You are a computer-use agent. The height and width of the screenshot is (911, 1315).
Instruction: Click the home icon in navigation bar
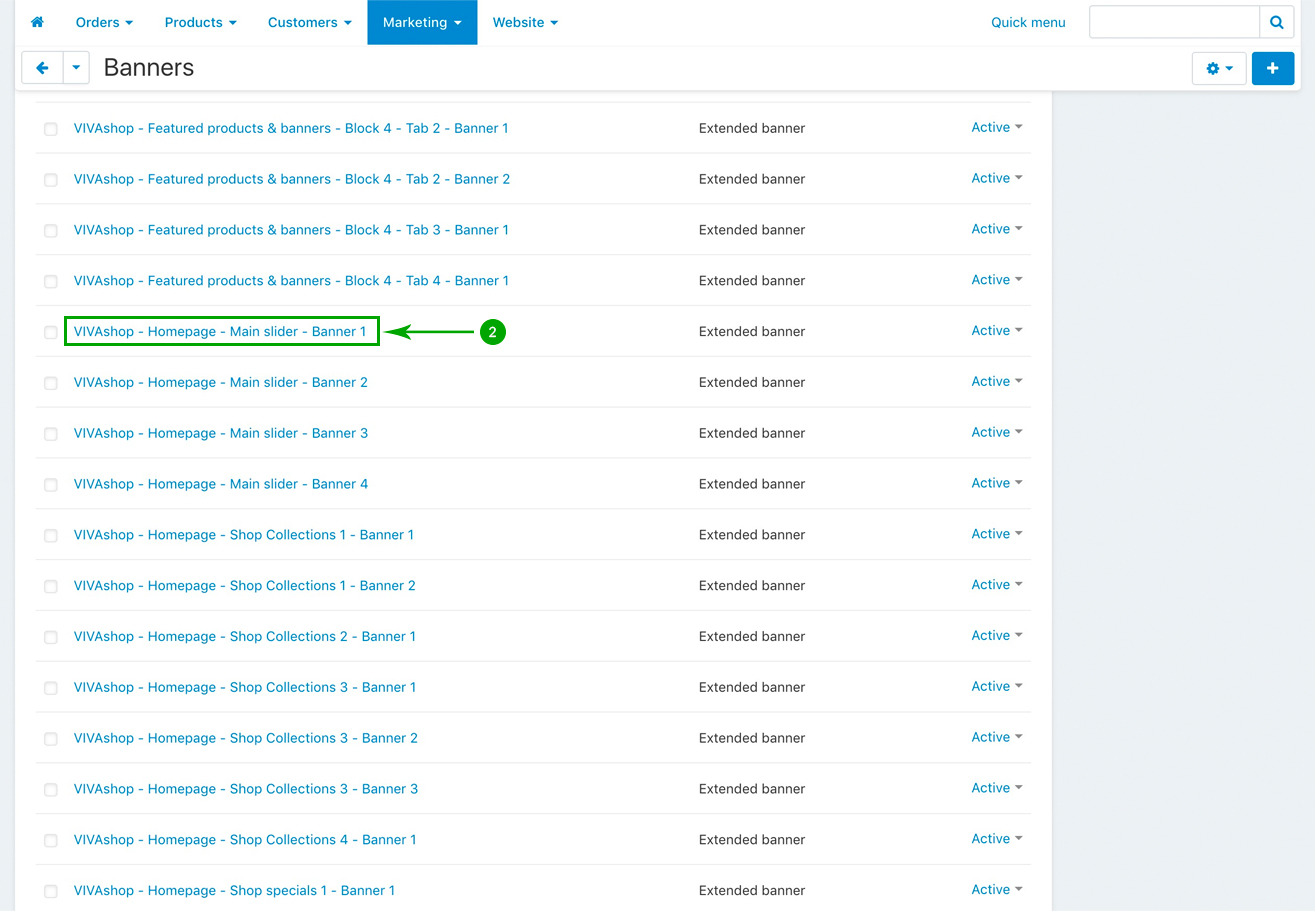(x=37, y=22)
